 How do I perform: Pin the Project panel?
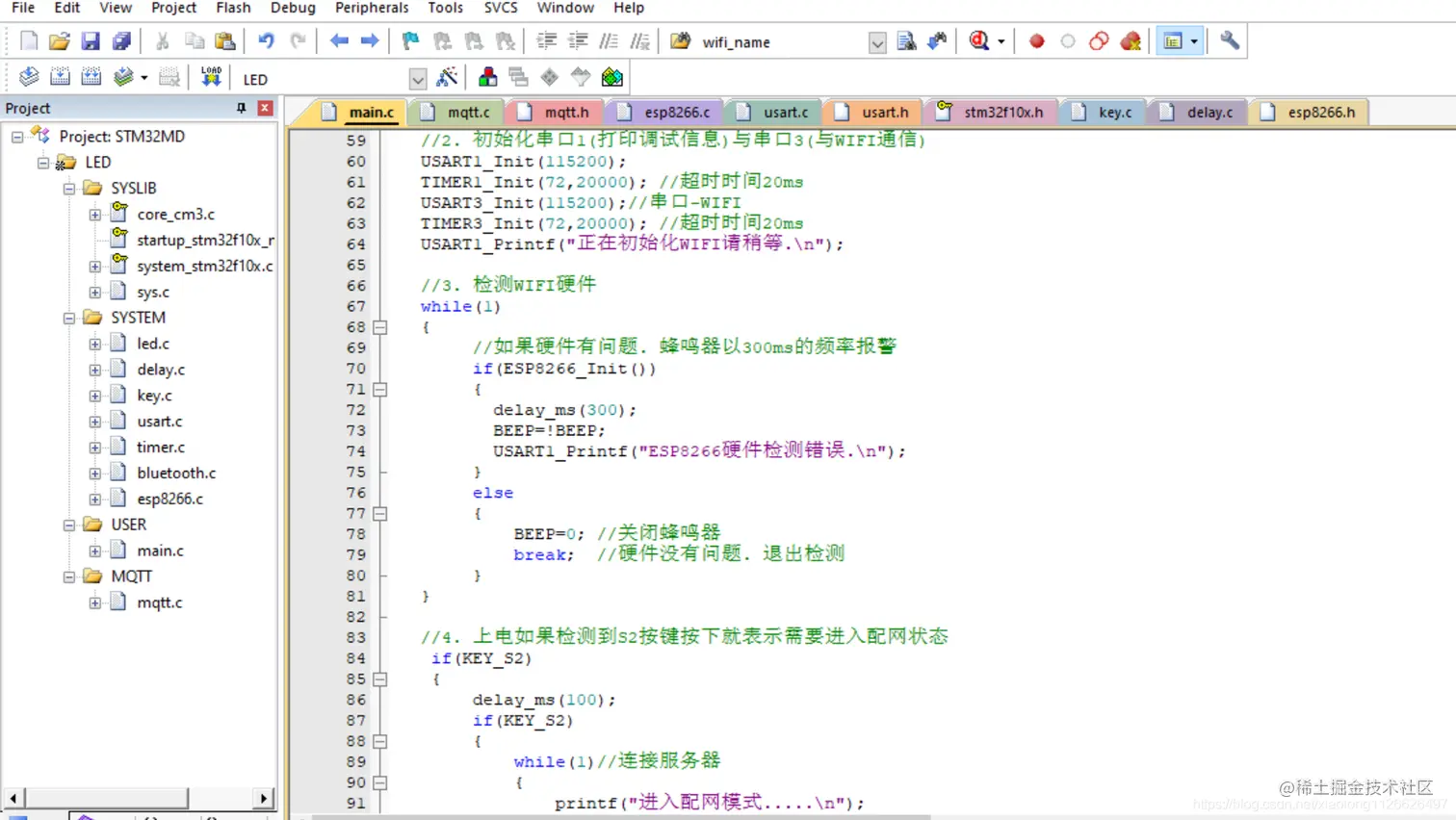pyautogui.click(x=242, y=108)
